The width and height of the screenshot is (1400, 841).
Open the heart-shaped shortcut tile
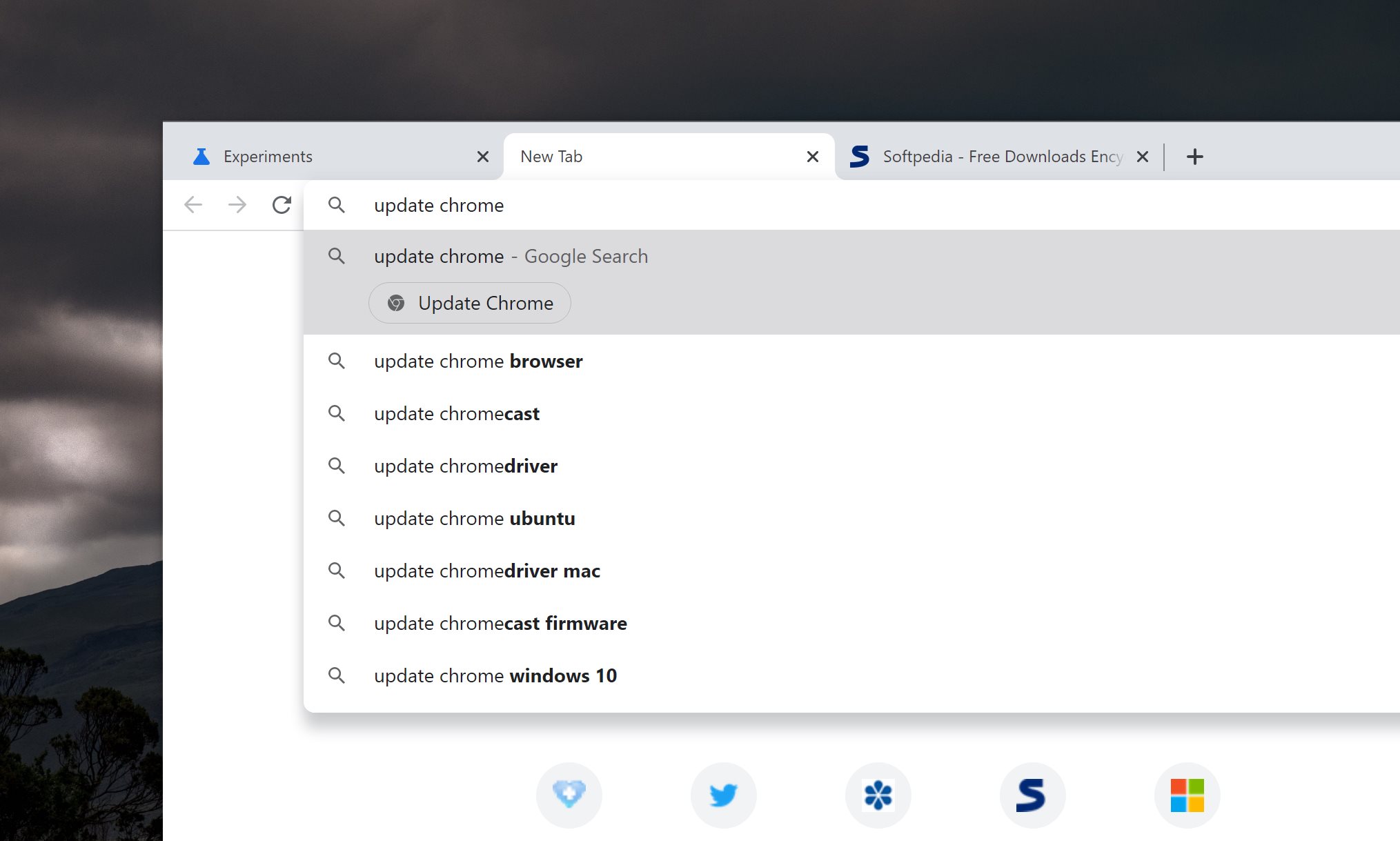click(x=569, y=795)
